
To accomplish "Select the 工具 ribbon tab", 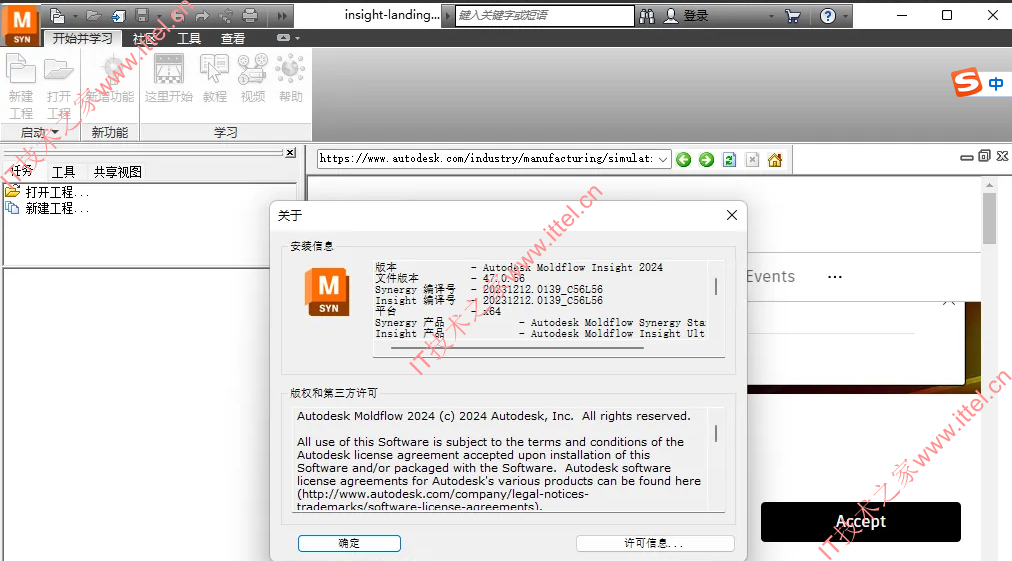I will 189,39.
